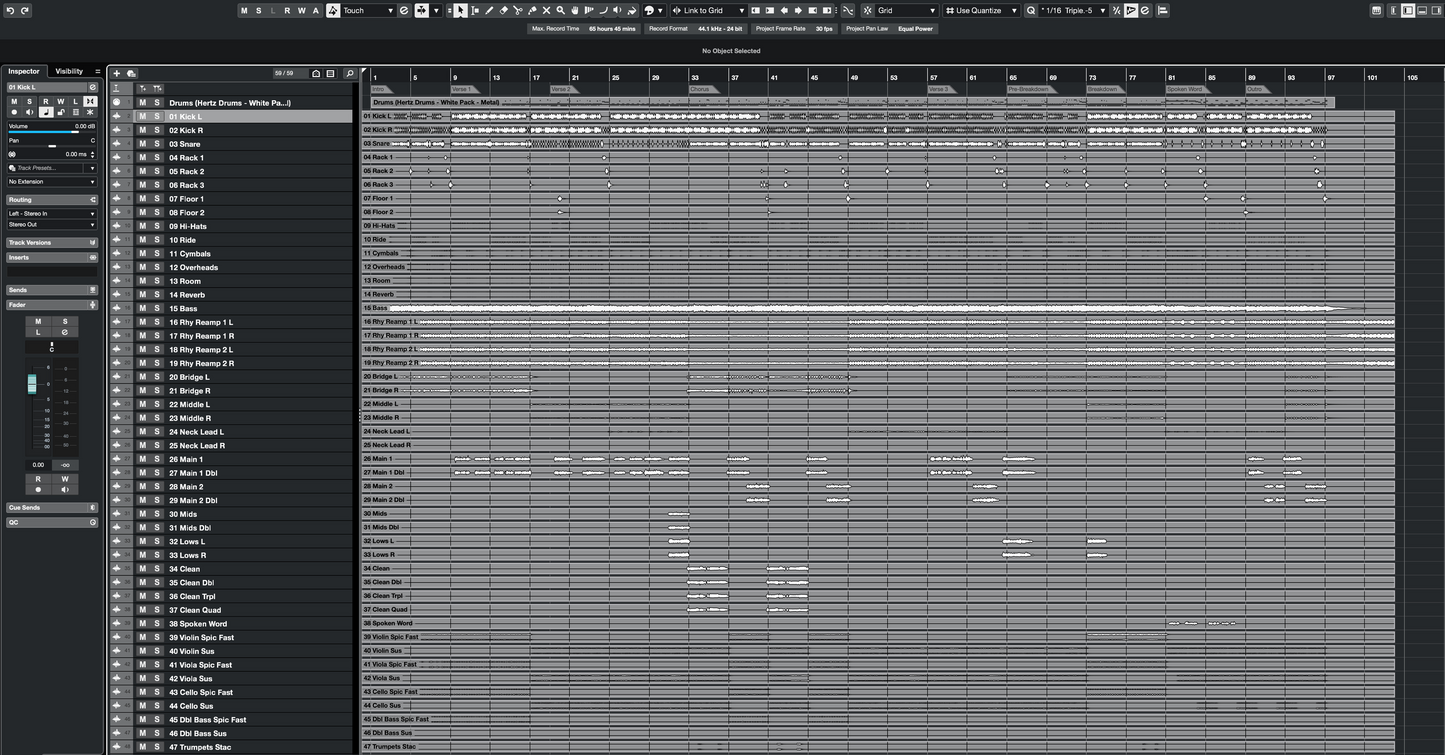The width and height of the screenshot is (1445, 755).
Task: Click the Volume slider in the Inspector
Action: (x=50, y=132)
